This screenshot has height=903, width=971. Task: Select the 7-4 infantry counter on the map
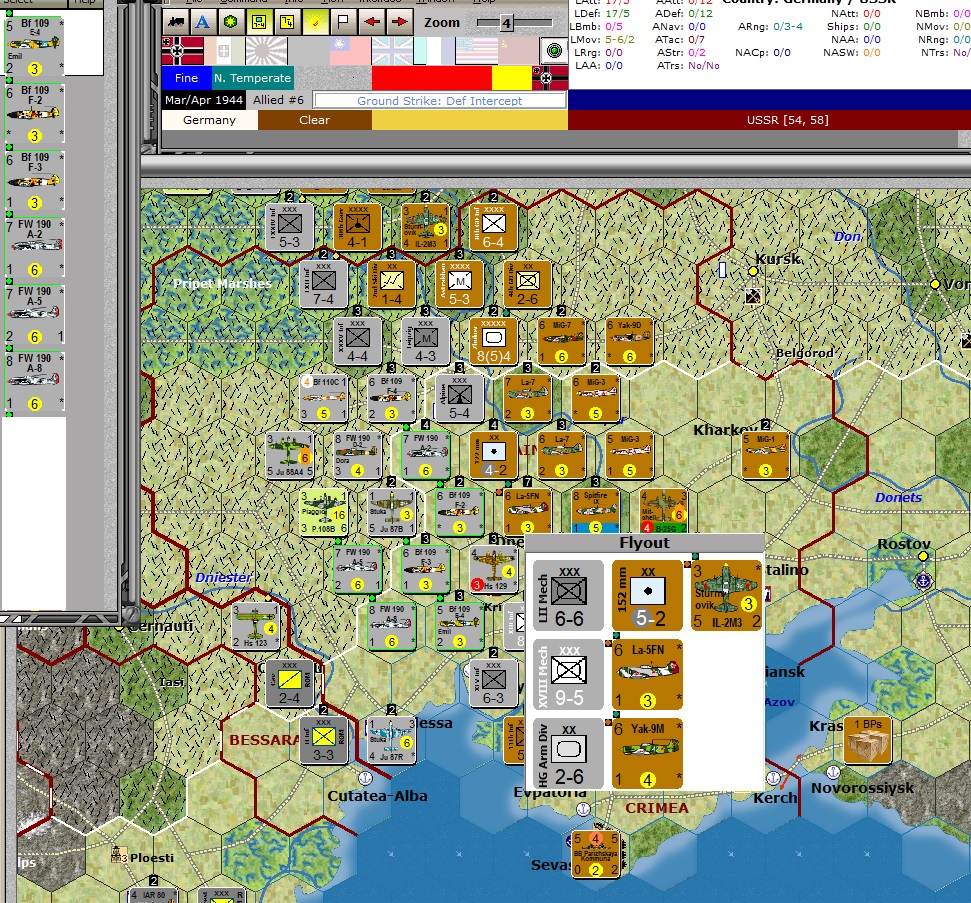coord(323,285)
